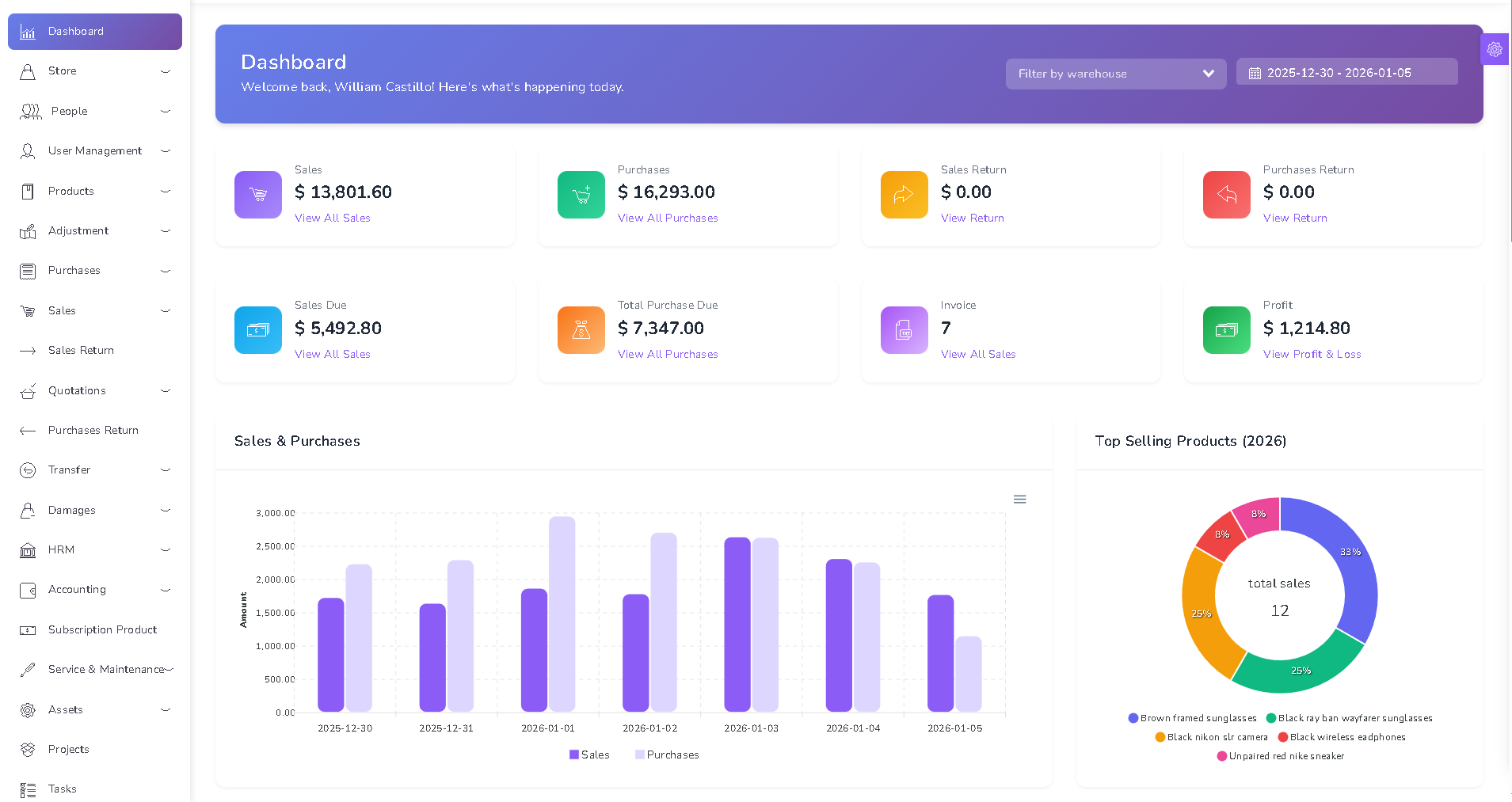Click the green Purchases cart icon
The width and height of the screenshot is (1512, 802).
point(581,195)
